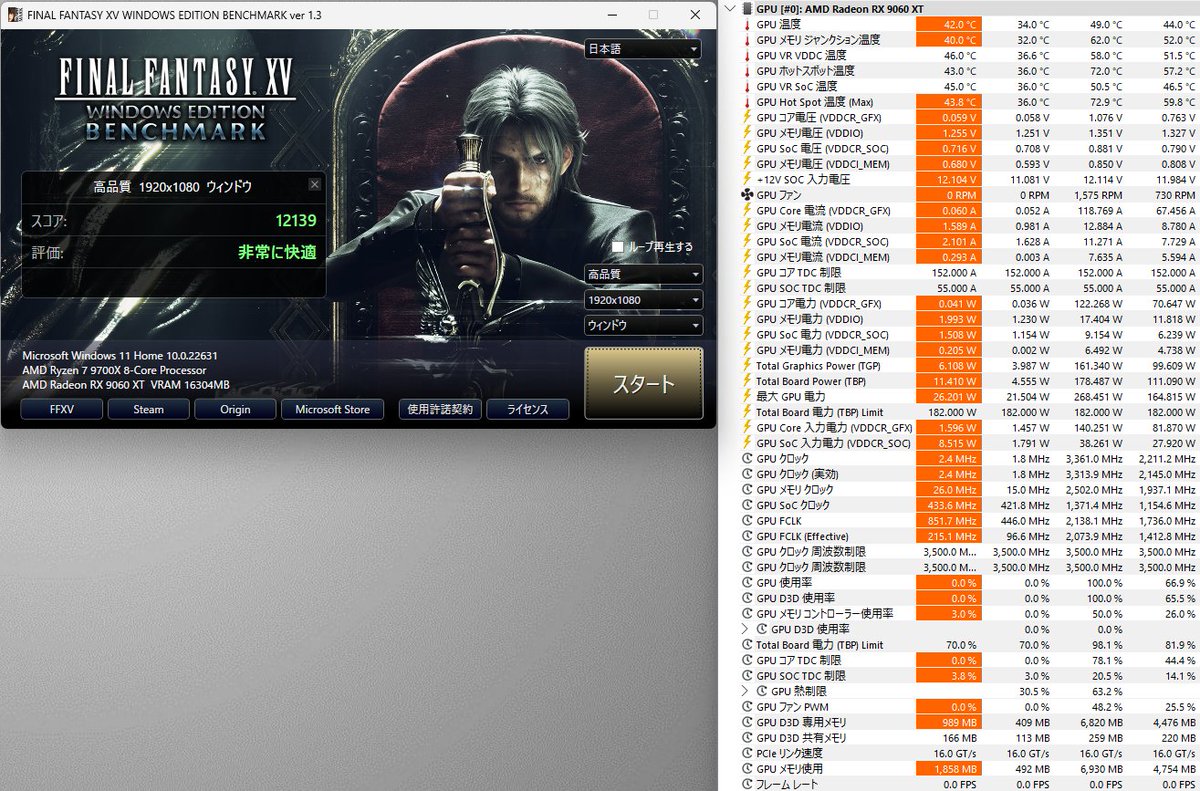1200x791 pixels.
Task: Click the +12V SOC 入力電圧 value 12.104 V
Action: point(948,180)
